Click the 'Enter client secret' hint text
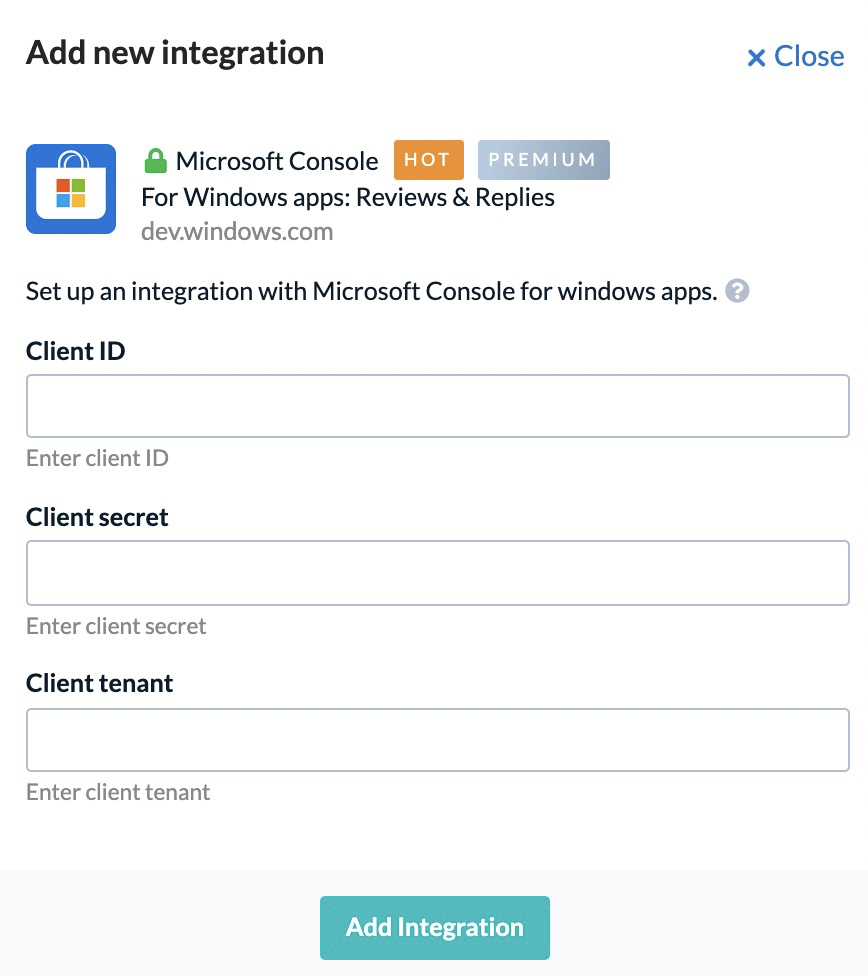The width and height of the screenshot is (868, 976). click(116, 626)
